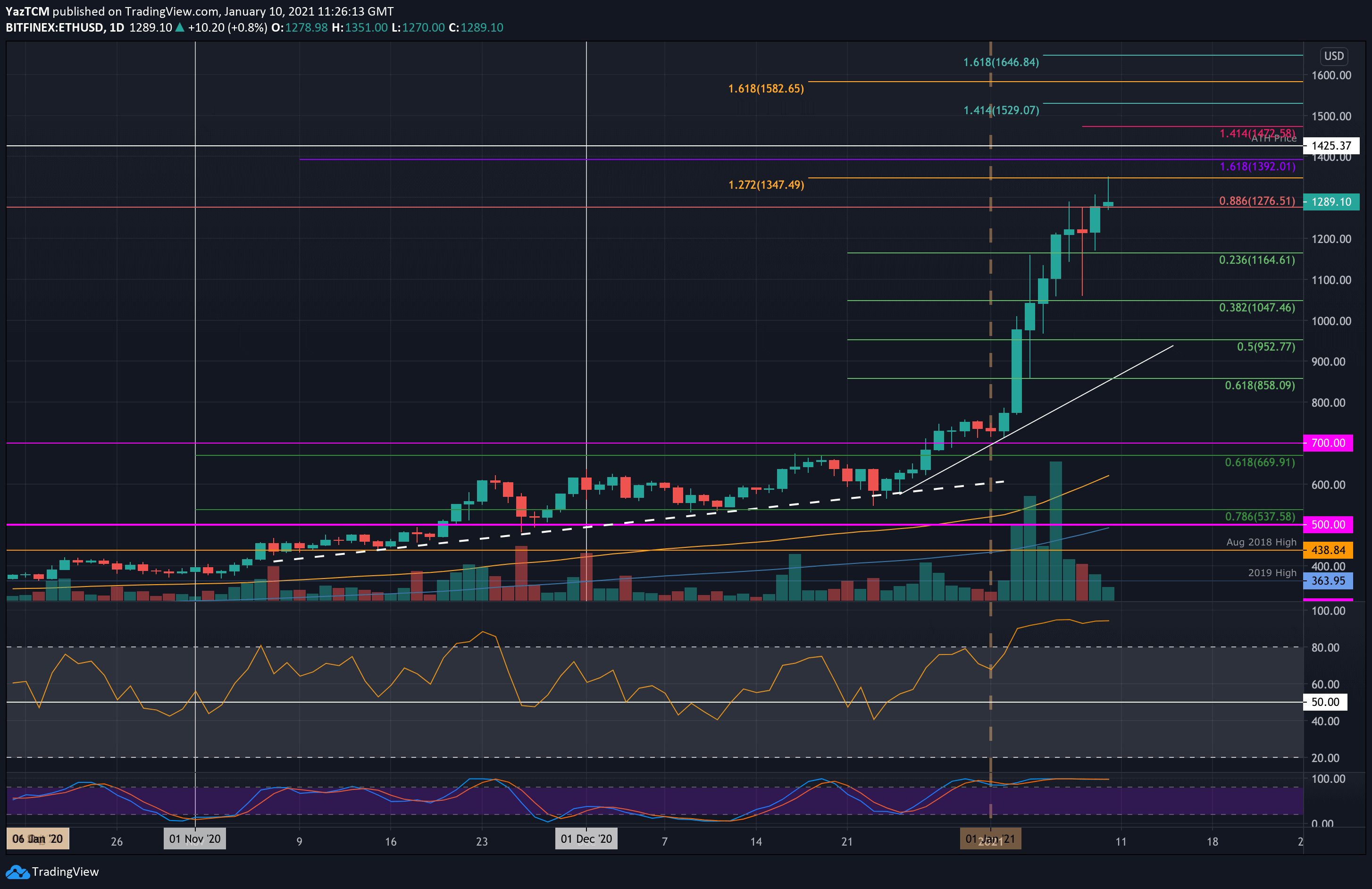Click the TradingView cloud logo icon
The height and width of the screenshot is (889, 1372).
point(17,872)
